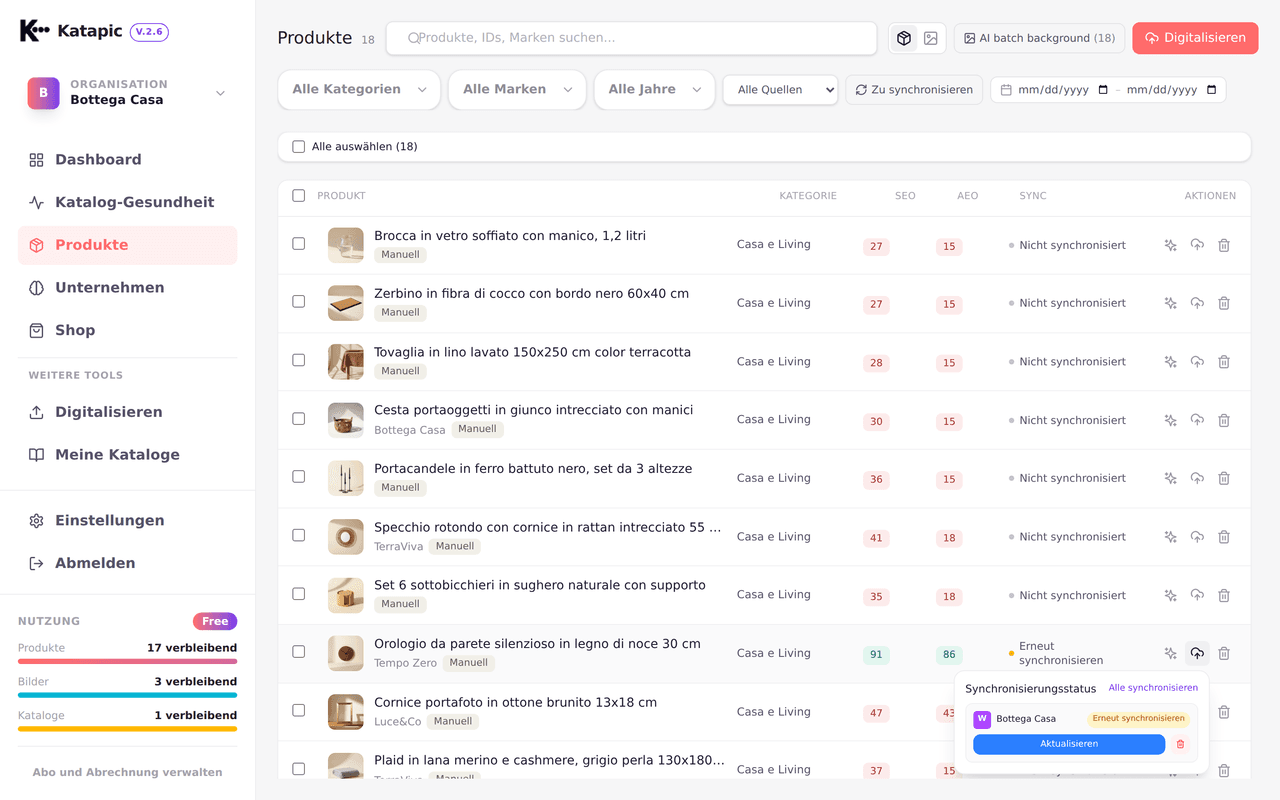
Task: Open Meine Kataloge
Action: tap(127, 455)
